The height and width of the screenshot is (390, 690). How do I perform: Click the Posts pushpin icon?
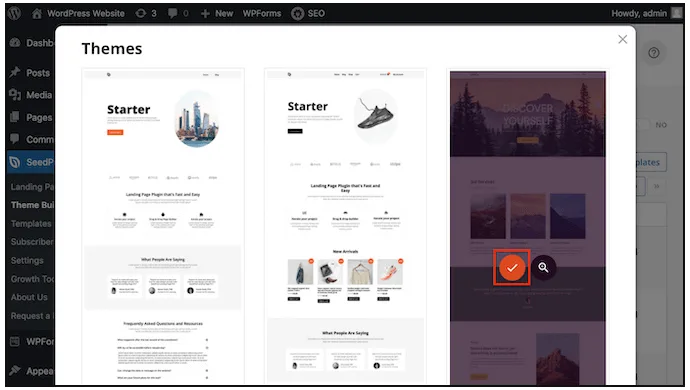(x=15, y=72)
